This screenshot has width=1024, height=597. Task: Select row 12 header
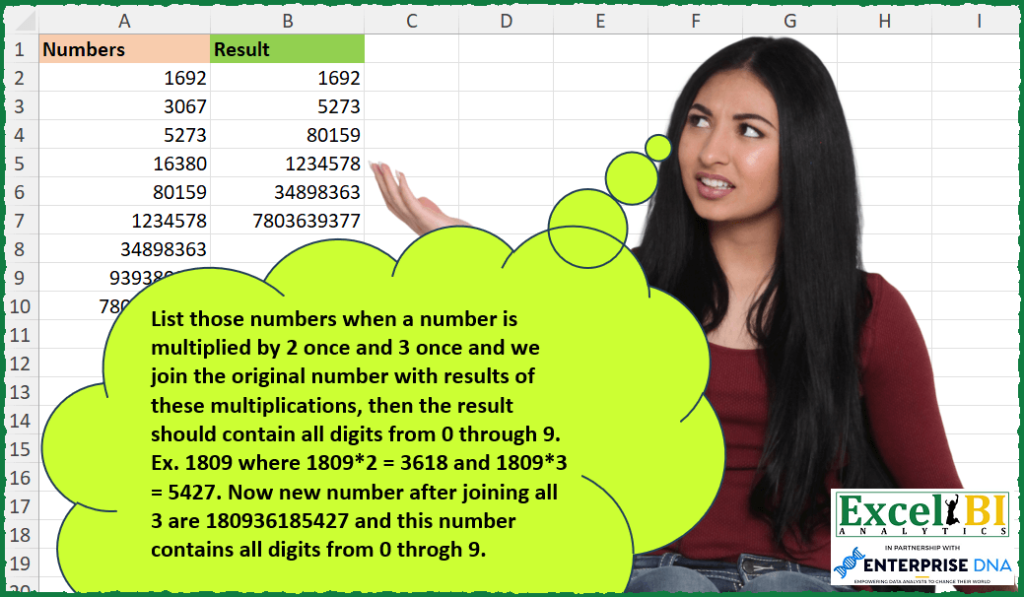[x=20, y=364]
